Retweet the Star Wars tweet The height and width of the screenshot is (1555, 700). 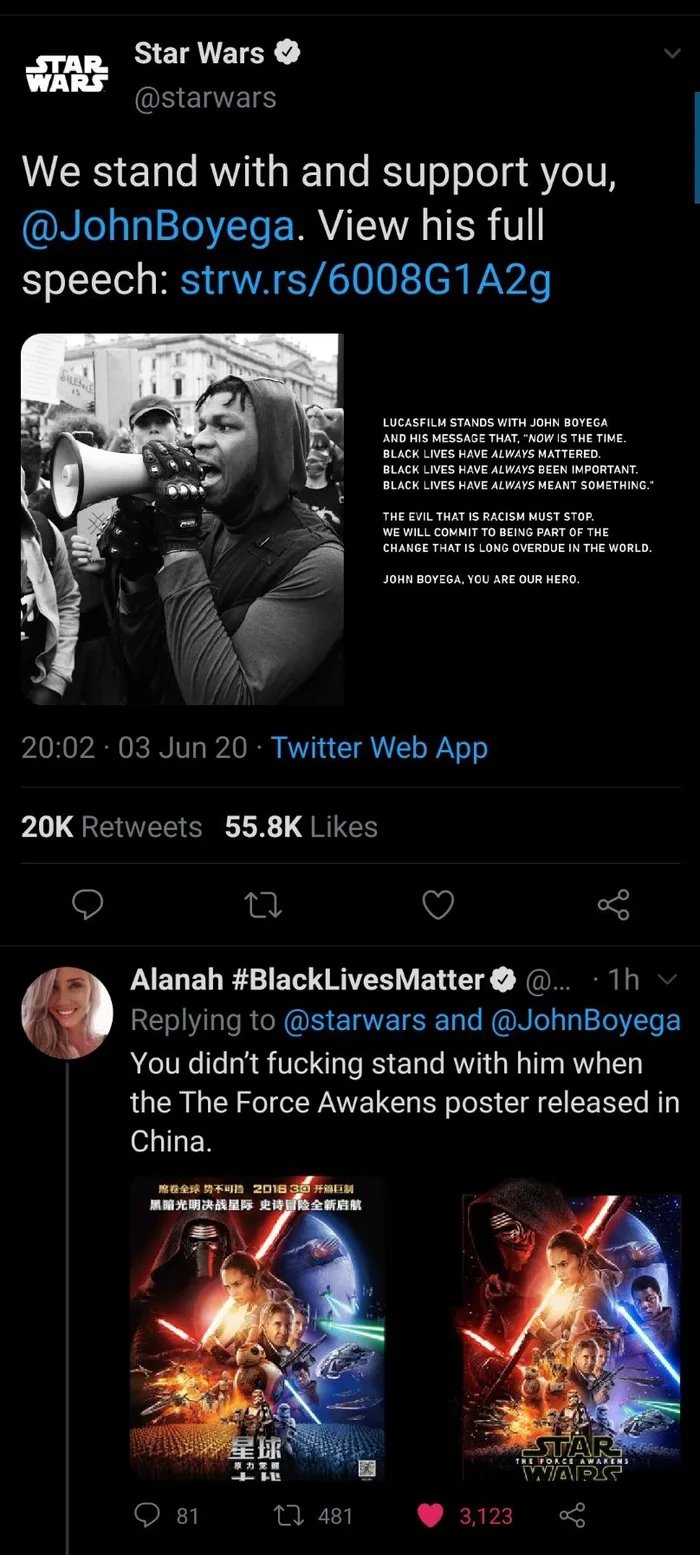(264, 905)
